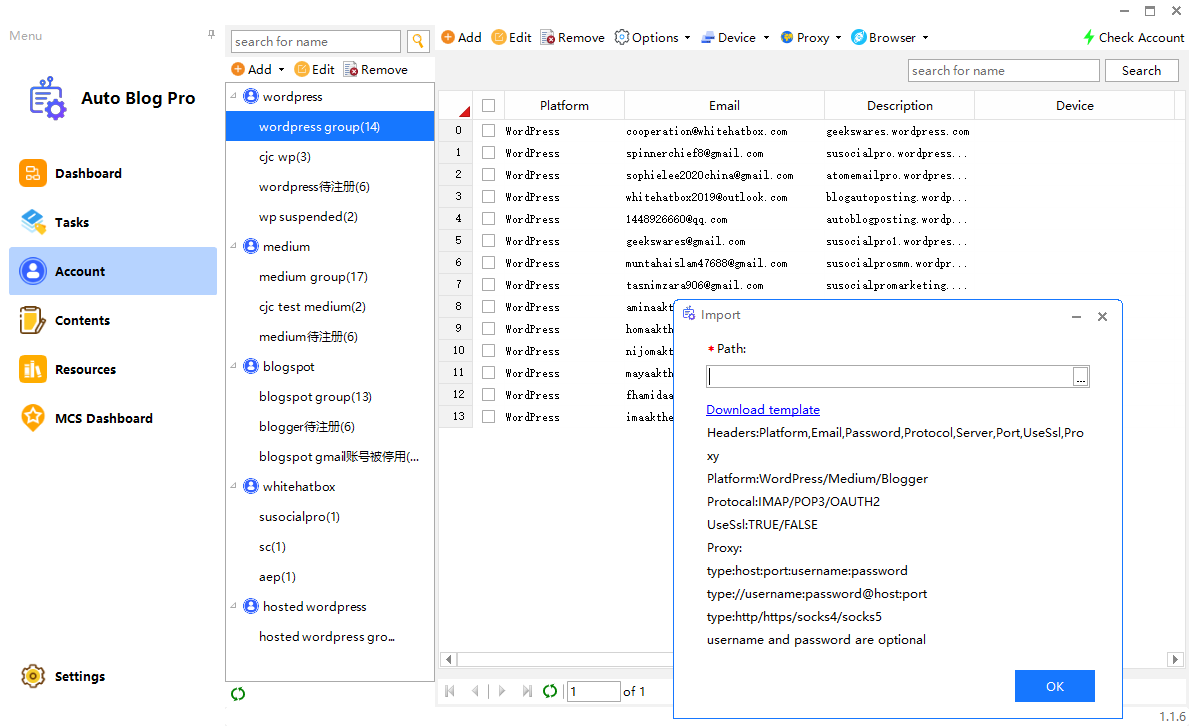Open the cjc wp(3) group

285,156
